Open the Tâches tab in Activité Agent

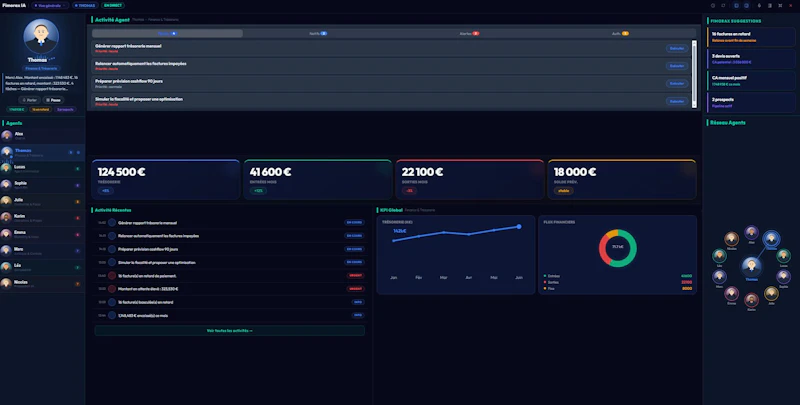[x=167, y=33]
